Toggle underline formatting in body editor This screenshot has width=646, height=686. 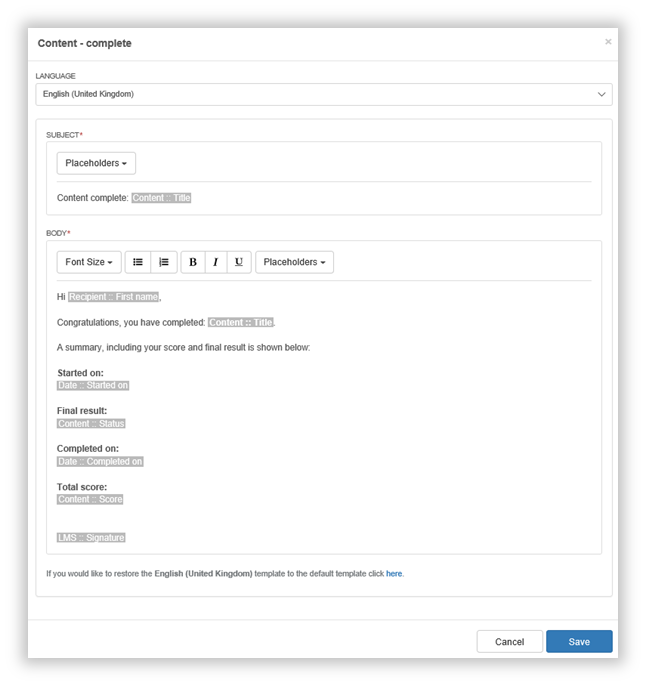[x=239, y=262]
